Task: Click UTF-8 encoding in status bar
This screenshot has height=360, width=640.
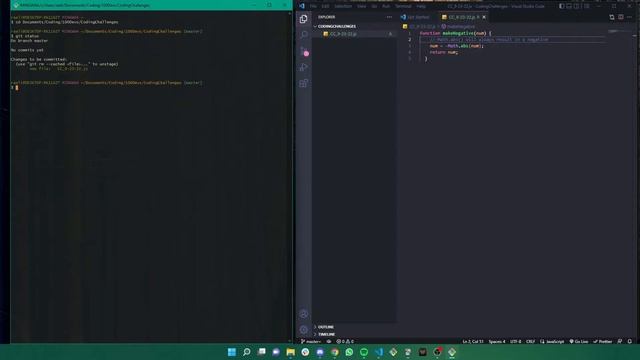Action: point(516,341)
